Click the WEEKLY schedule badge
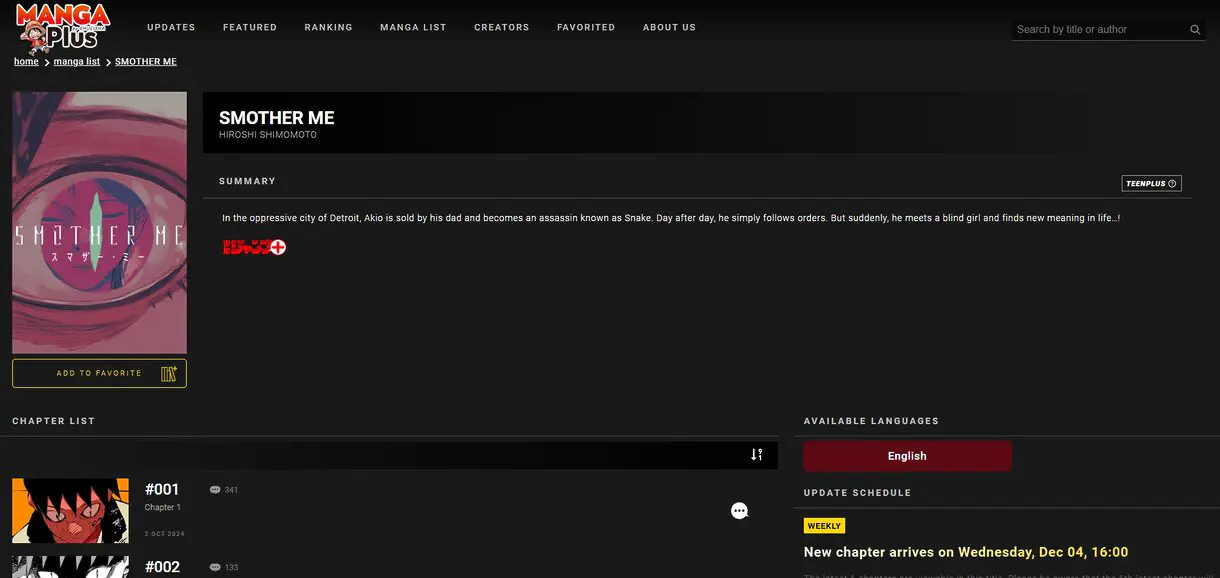The width and height of the screenshot is (1220, 578). click(x=824, y=526)
